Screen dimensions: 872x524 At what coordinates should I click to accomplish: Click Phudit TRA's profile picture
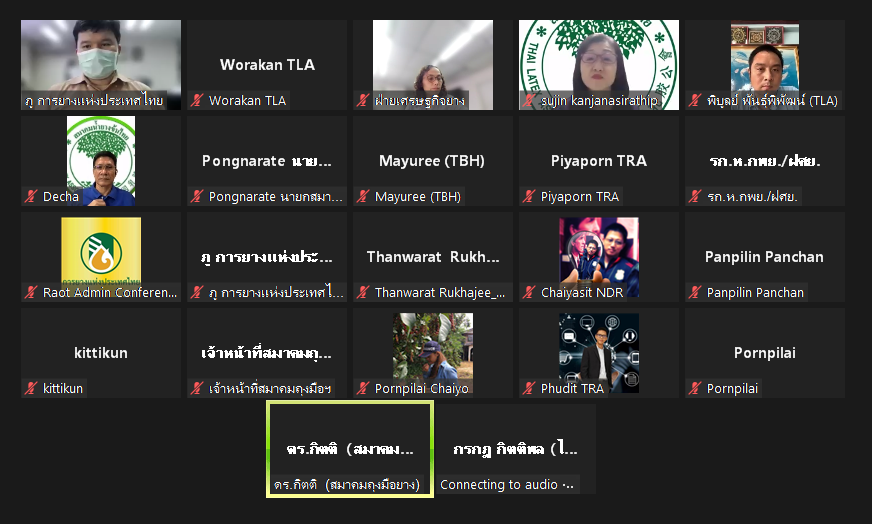pyautogui.click(x=598, y=353)
